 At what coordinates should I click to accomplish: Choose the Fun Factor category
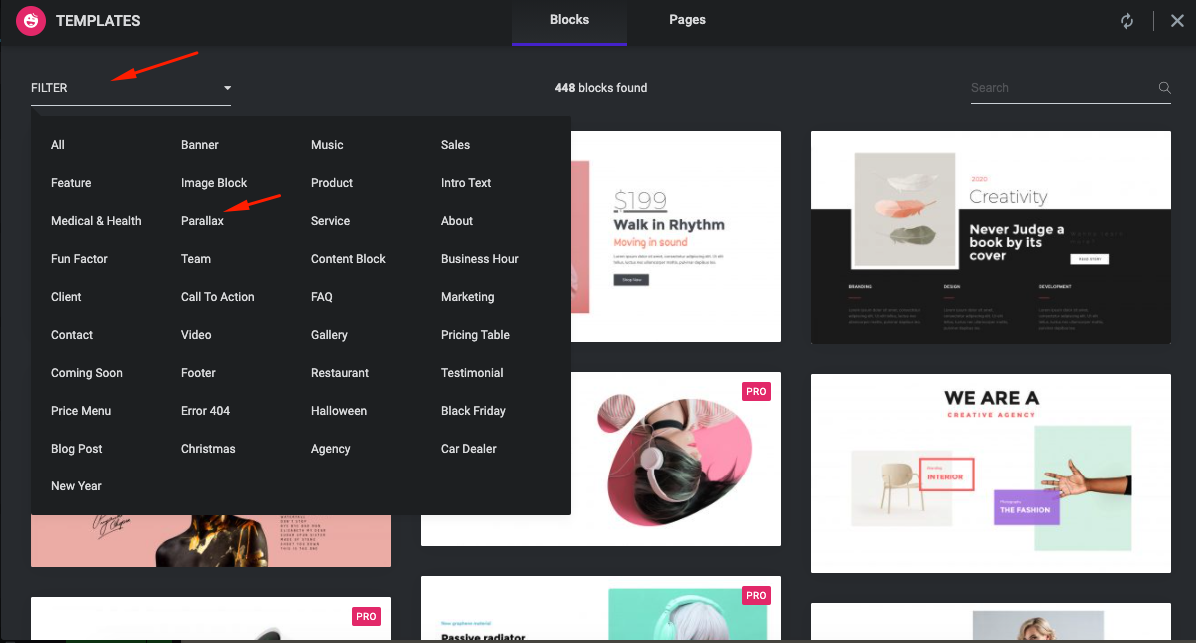pos(79,259)
